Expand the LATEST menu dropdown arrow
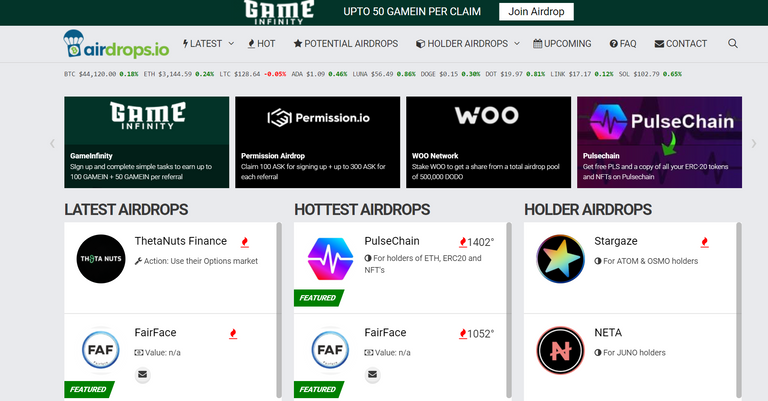 [x=231, y=44]
